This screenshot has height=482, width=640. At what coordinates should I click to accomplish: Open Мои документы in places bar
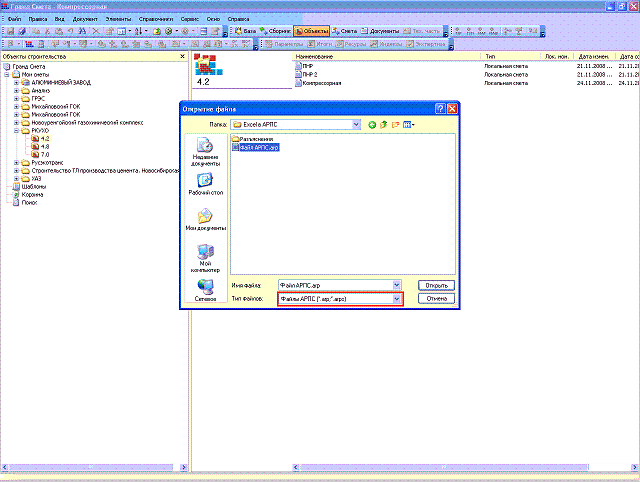[x=205, y=220]
